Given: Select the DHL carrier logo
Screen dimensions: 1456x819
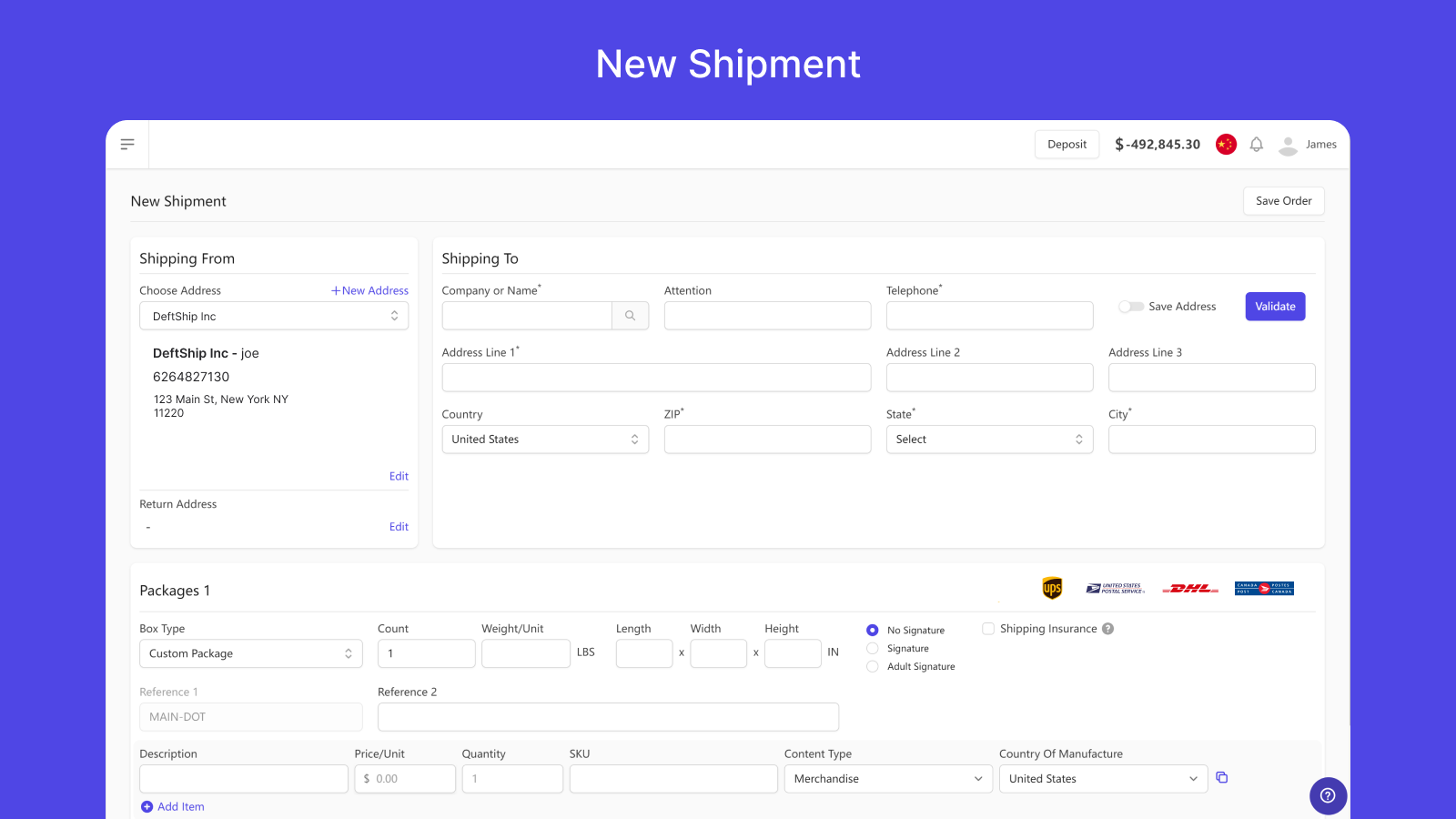Looking at the screenshot, I should point(1190,589).
